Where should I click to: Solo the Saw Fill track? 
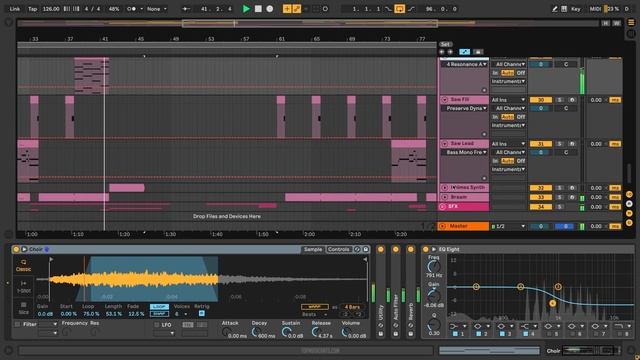[x=560, y=100]
